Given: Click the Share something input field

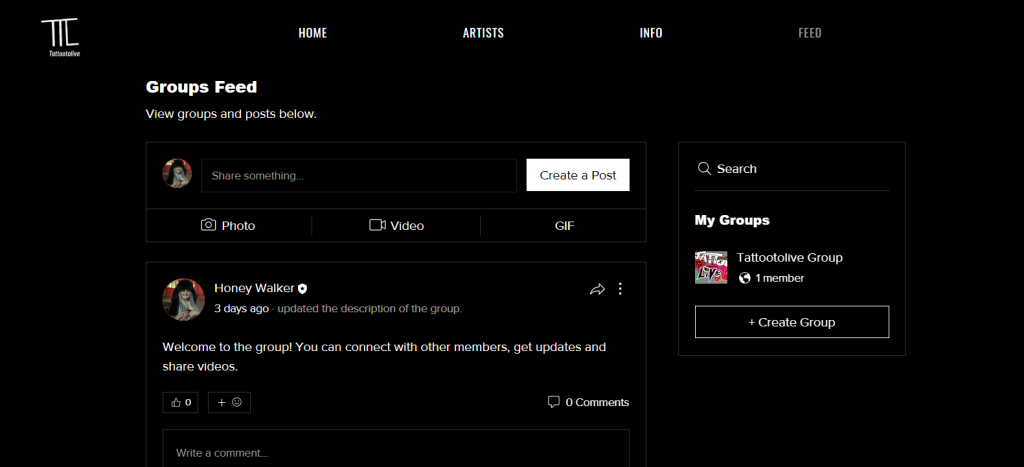Looking at the screenshot, I should (360, 175).
